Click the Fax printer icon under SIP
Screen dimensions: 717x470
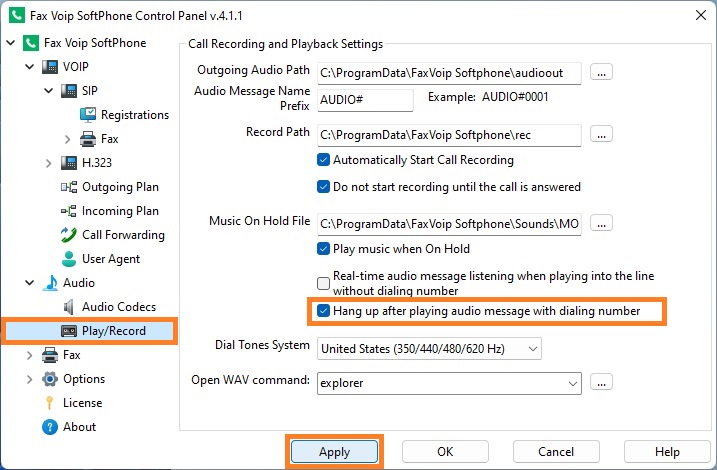click(x=88, y=139)
